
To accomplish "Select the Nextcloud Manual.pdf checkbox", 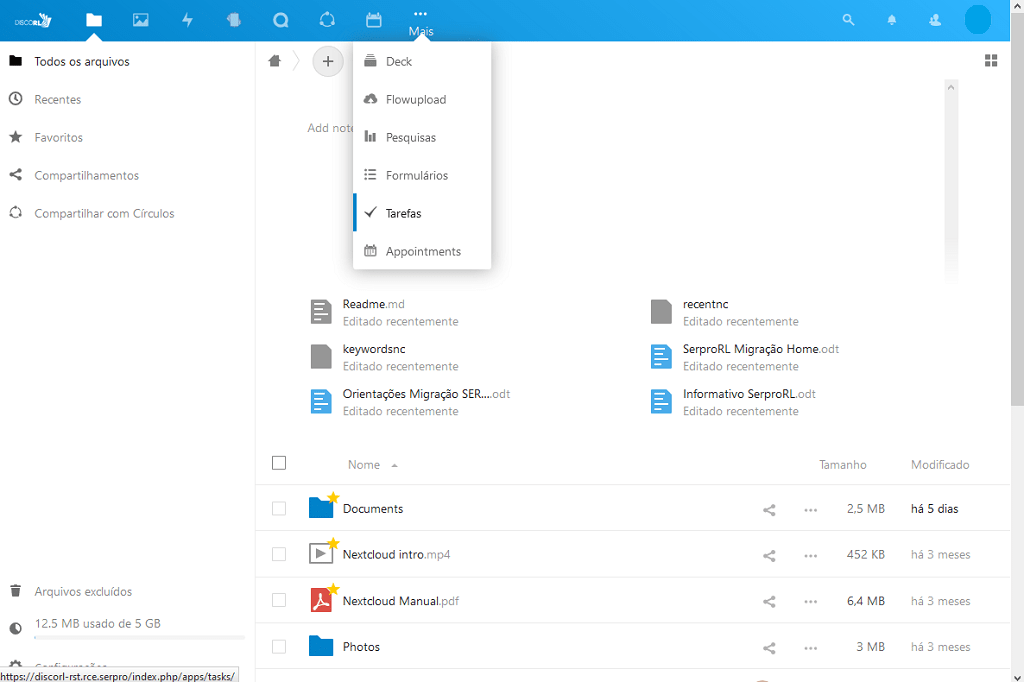I will tap(279, 601).
